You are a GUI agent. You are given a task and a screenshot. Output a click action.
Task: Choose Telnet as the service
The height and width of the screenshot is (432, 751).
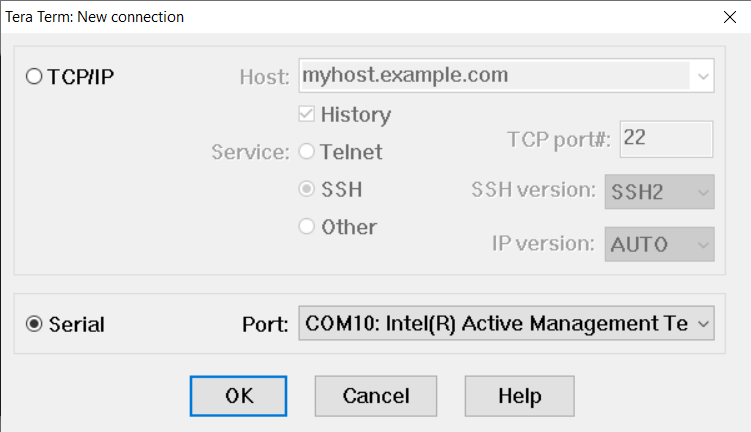307,153
